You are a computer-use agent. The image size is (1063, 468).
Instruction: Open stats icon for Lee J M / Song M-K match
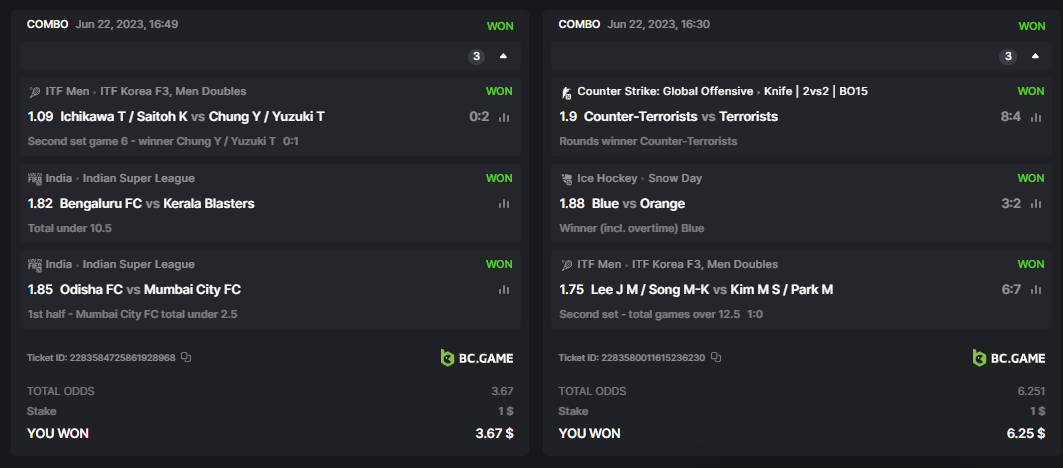1036,290
